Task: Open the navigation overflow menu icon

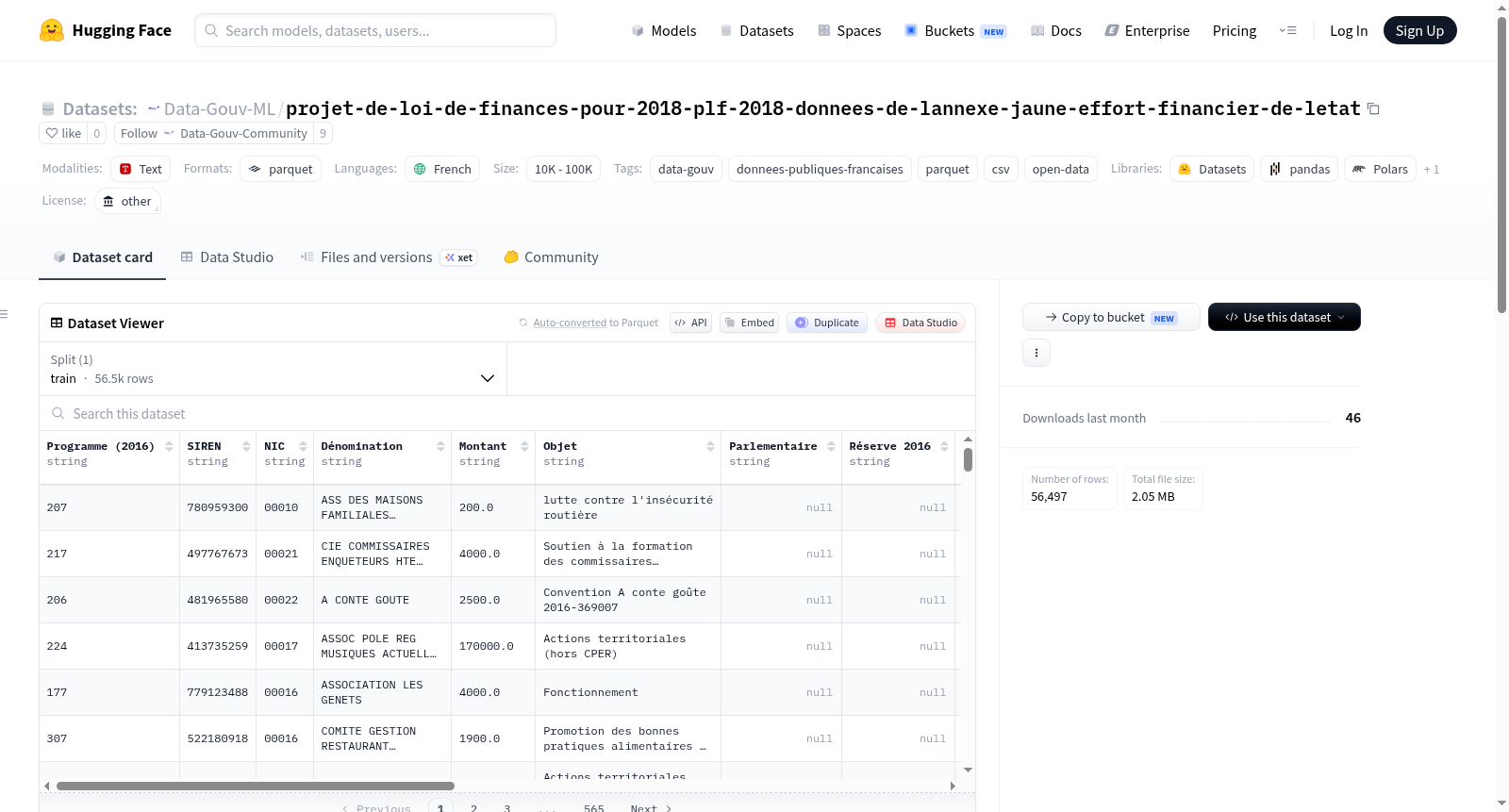Action: (1287, 30)
